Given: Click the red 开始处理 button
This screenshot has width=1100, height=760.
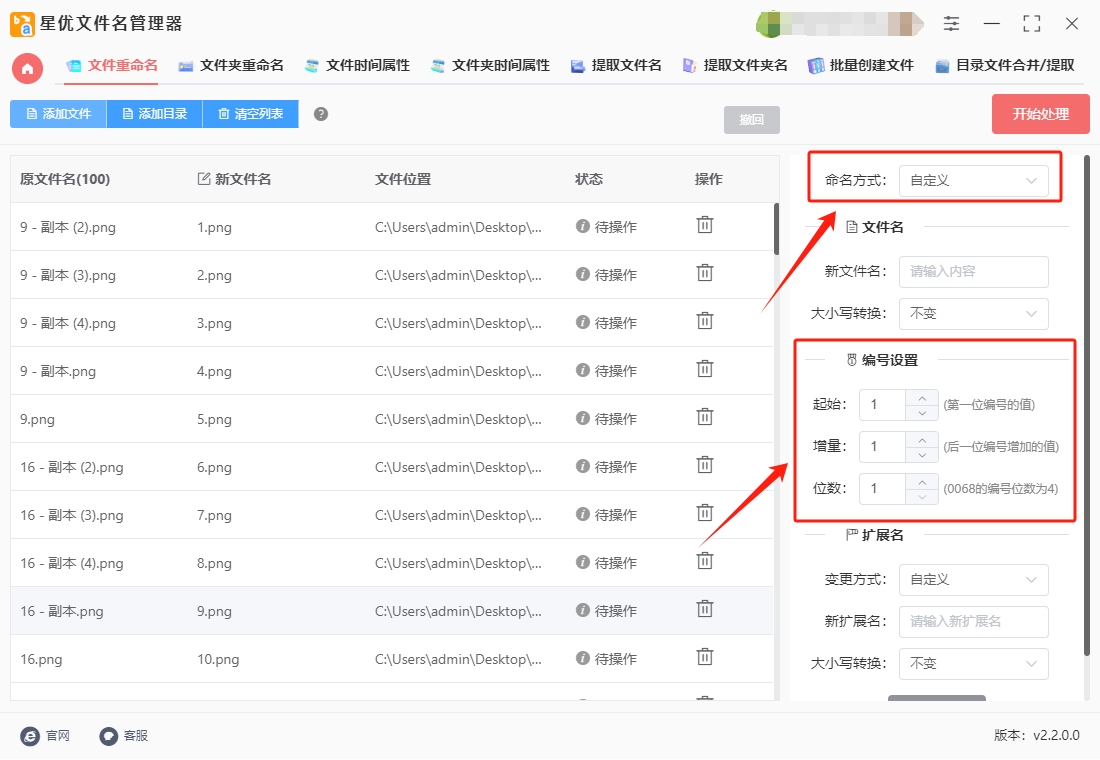Looking at the screenshot, I should tap(1040, 114).
